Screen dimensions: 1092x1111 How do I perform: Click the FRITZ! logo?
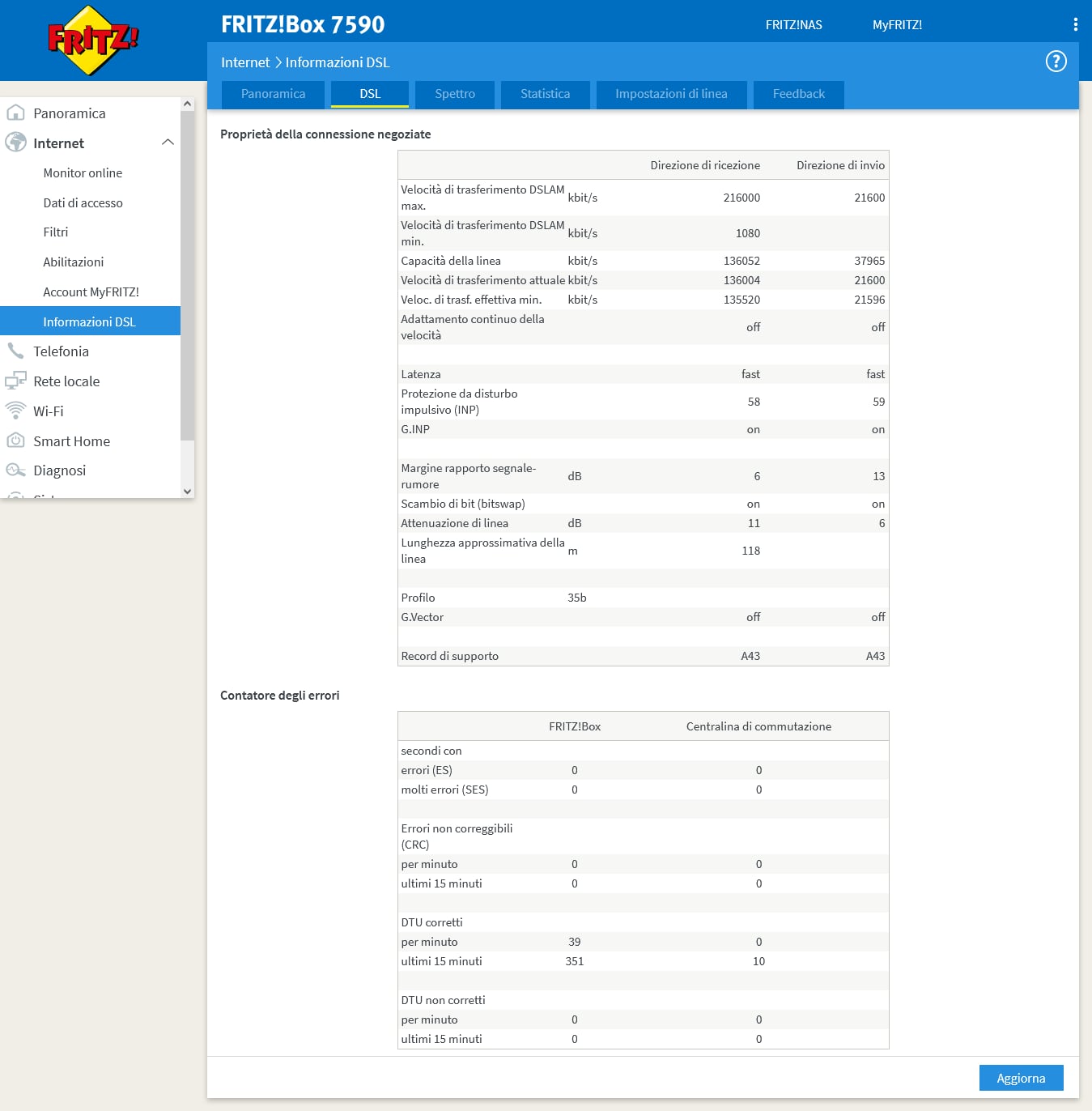pyautogui.click(x=93, y=40)
